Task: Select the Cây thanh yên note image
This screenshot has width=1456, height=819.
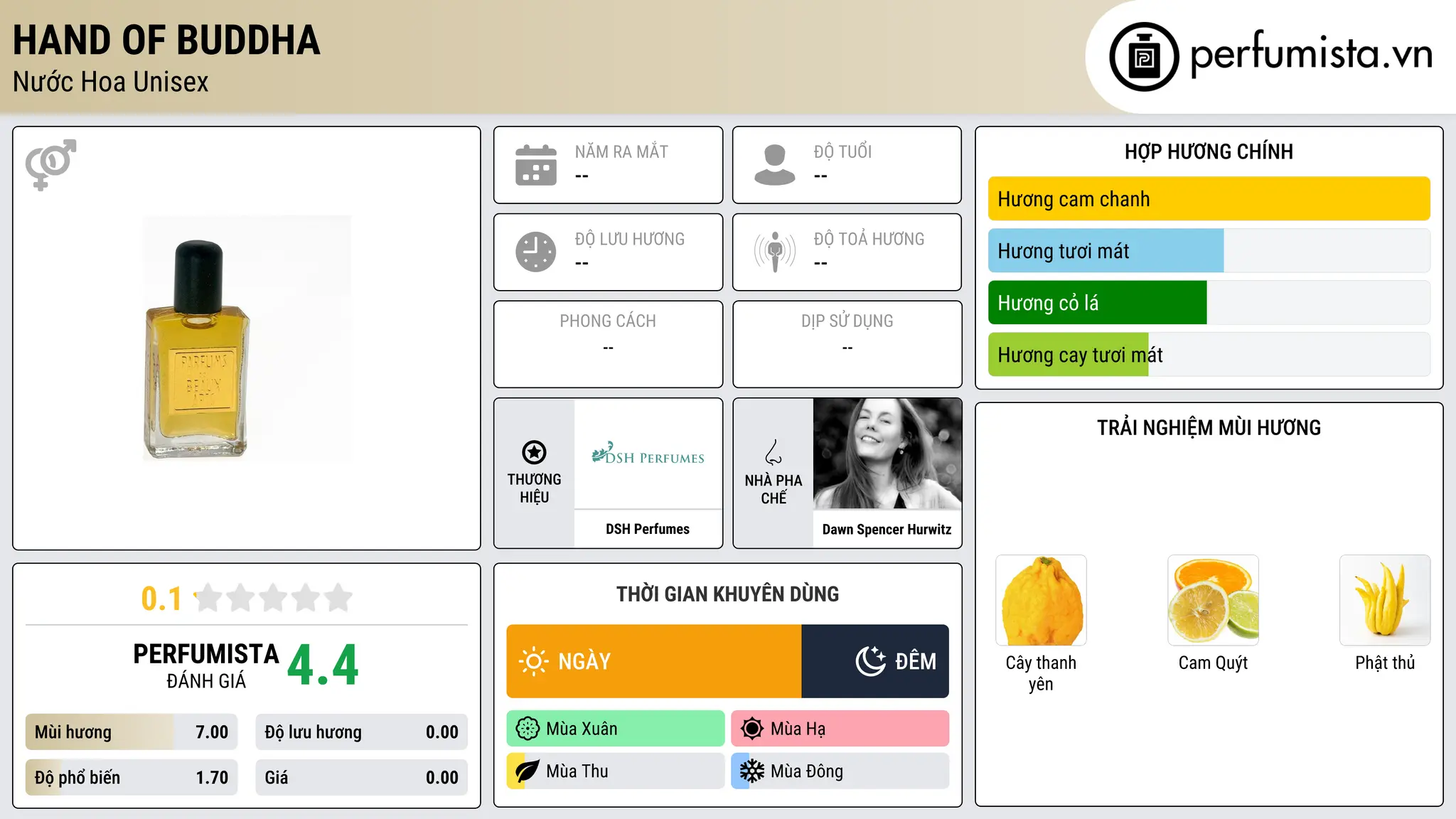Action: (1041, 600)
